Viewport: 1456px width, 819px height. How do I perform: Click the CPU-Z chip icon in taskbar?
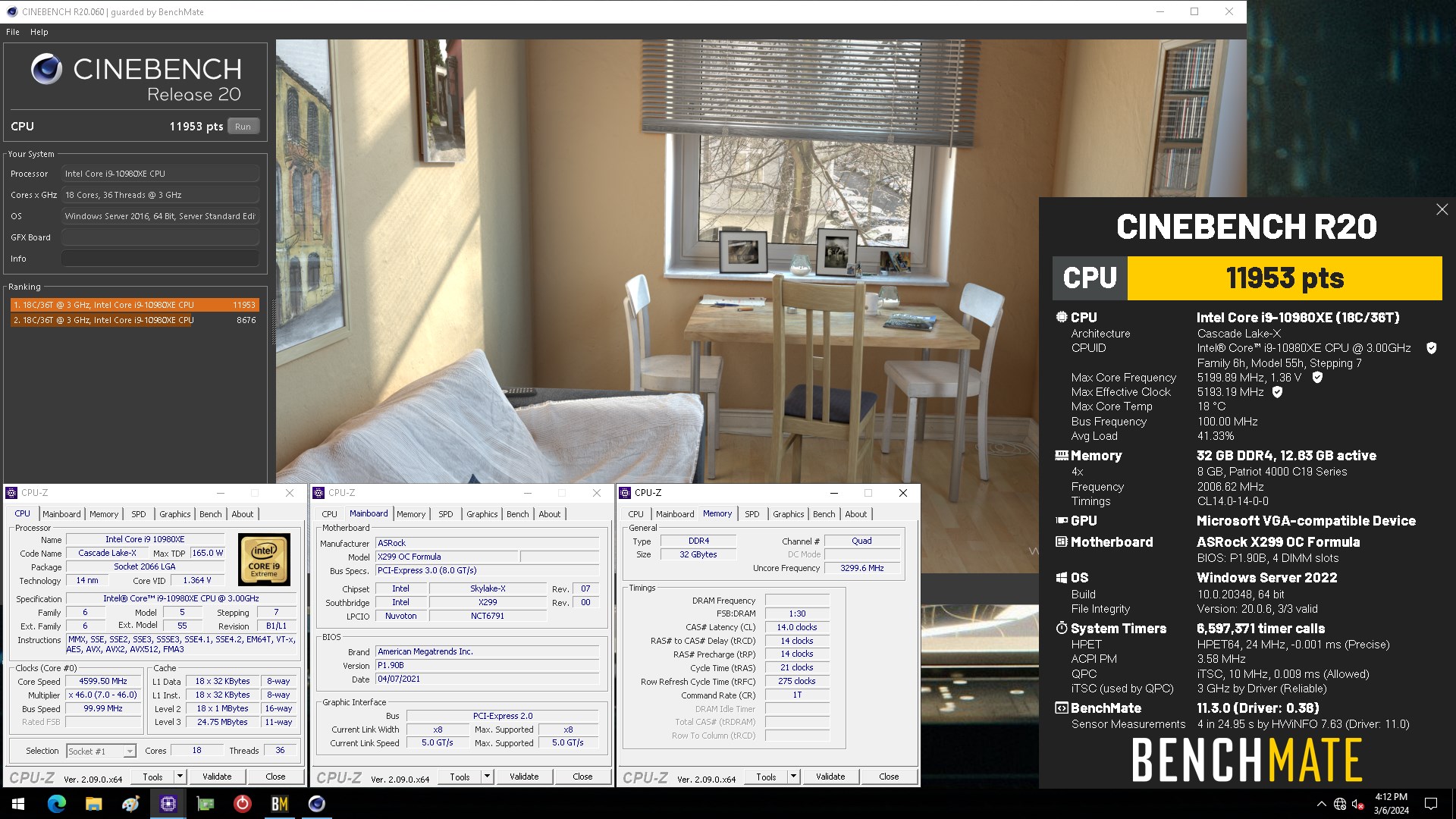click(168, 804)
